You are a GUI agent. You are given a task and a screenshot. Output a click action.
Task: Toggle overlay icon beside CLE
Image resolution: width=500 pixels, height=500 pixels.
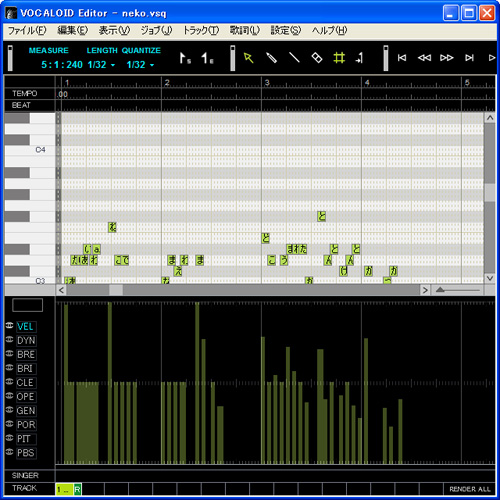pos(9,381)
